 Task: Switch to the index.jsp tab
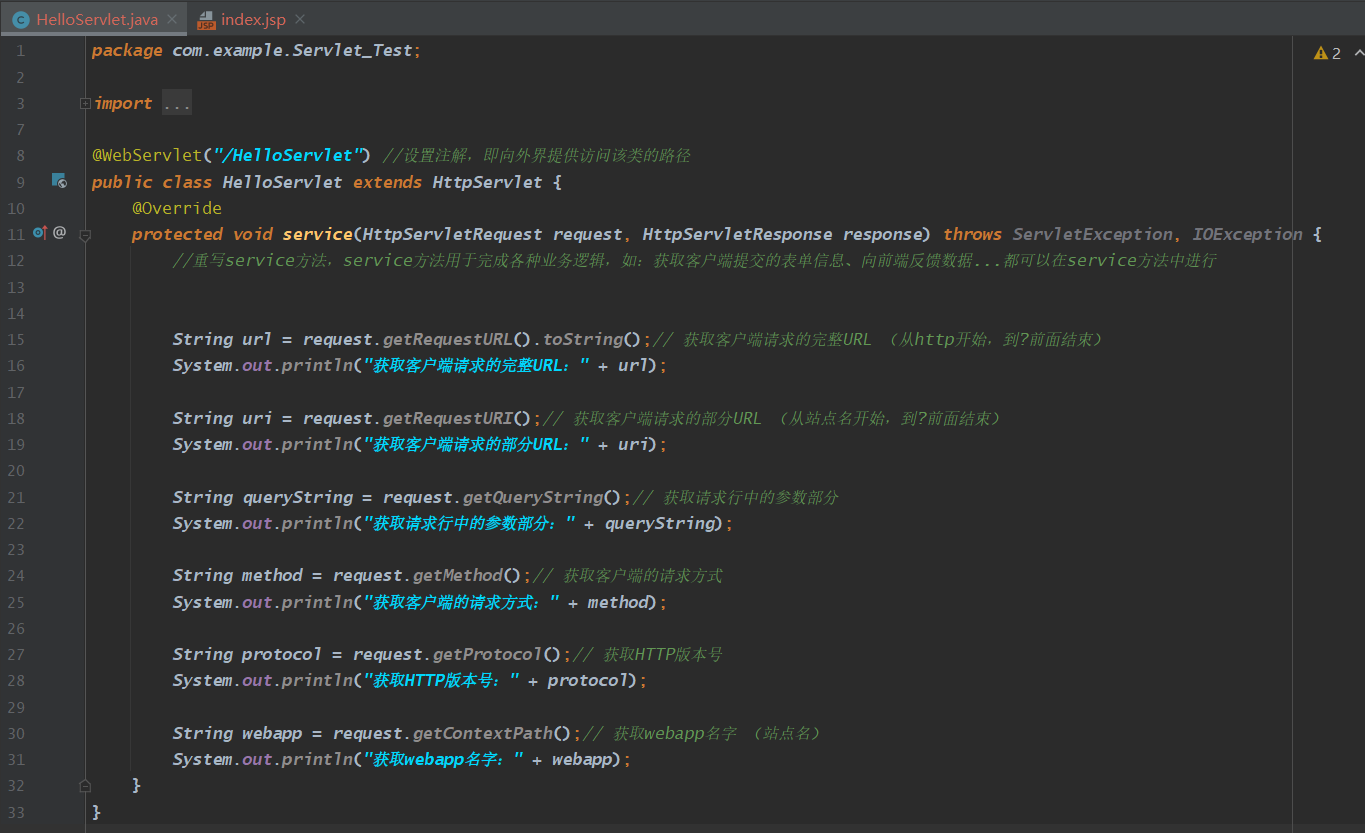(x=252, y=19)
